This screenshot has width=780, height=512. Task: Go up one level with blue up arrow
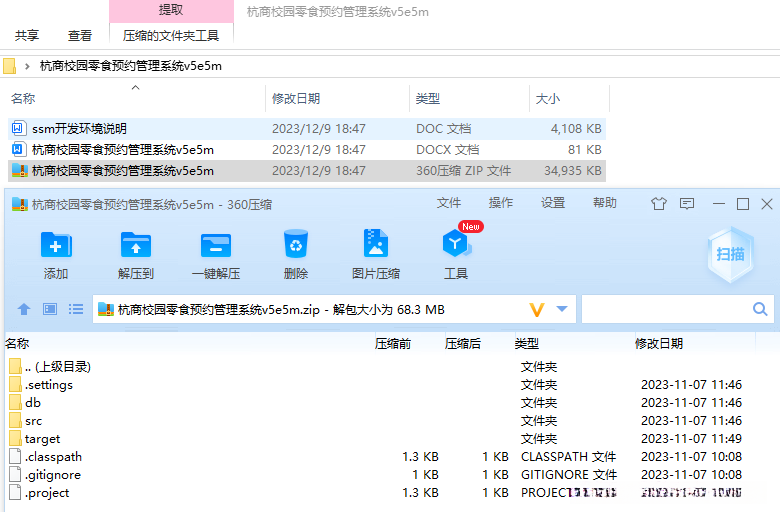24,309
